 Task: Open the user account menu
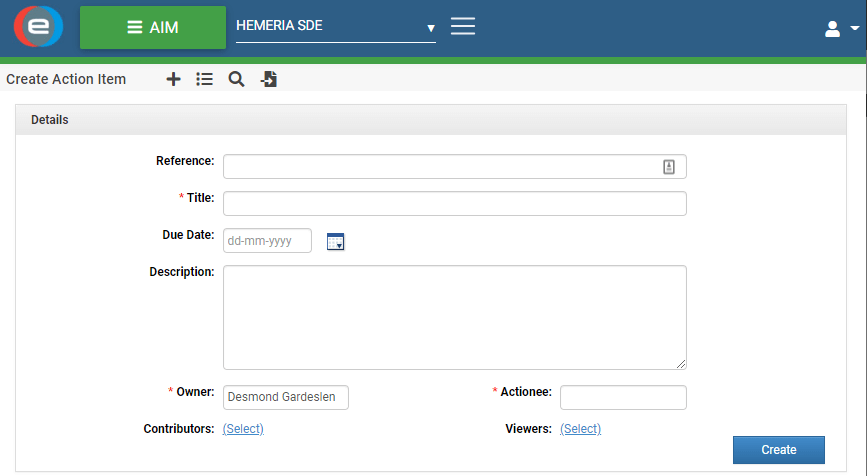[840, 29]
